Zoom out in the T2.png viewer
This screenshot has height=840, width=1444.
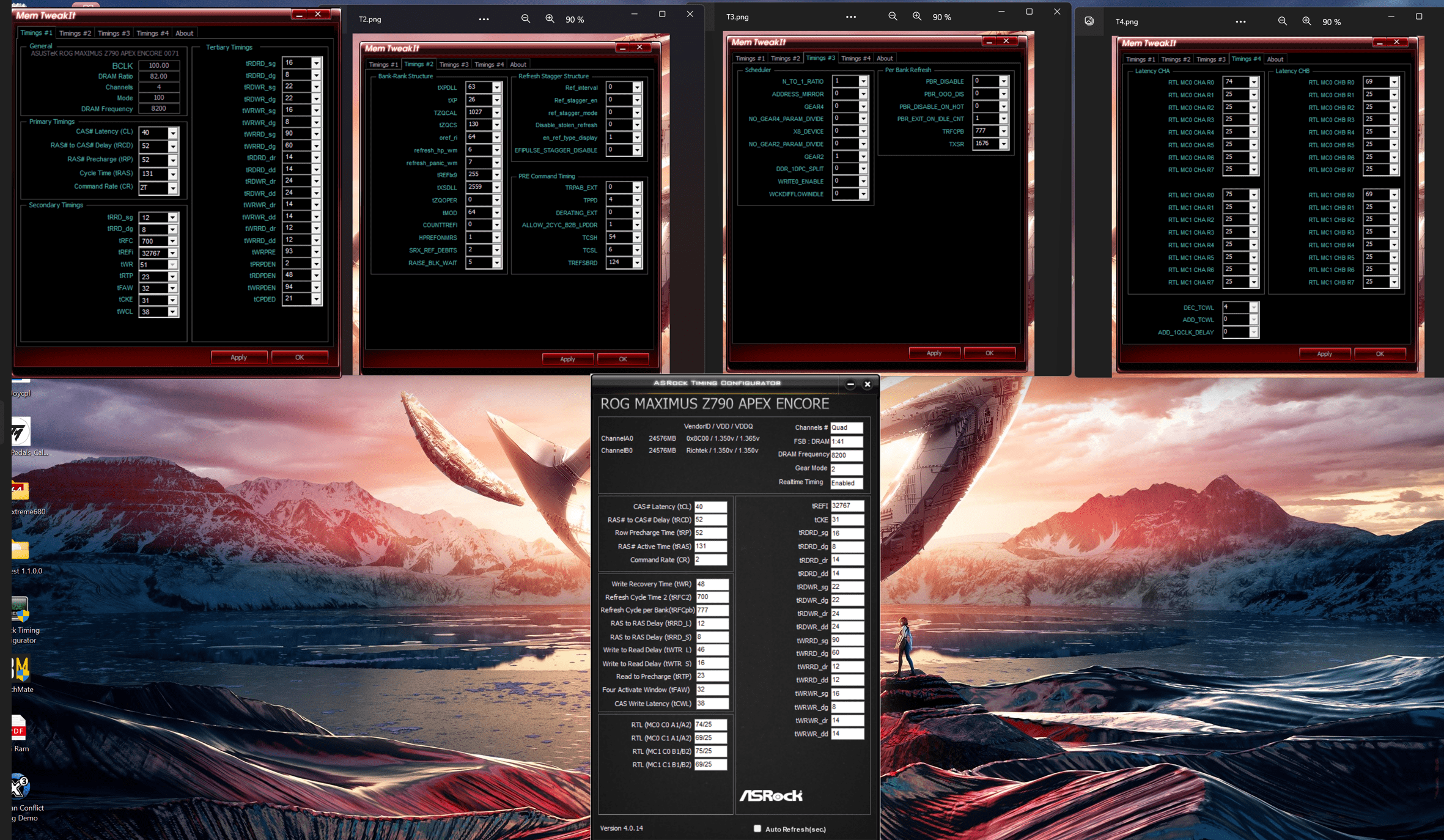[525, 19]
